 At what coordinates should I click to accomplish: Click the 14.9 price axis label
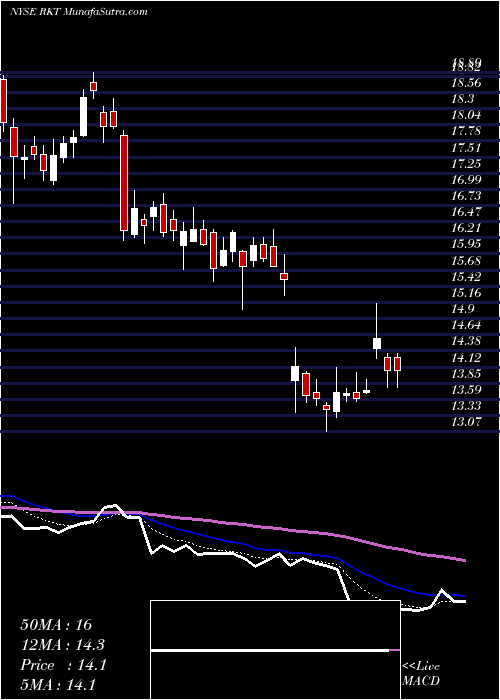point(463,308)
